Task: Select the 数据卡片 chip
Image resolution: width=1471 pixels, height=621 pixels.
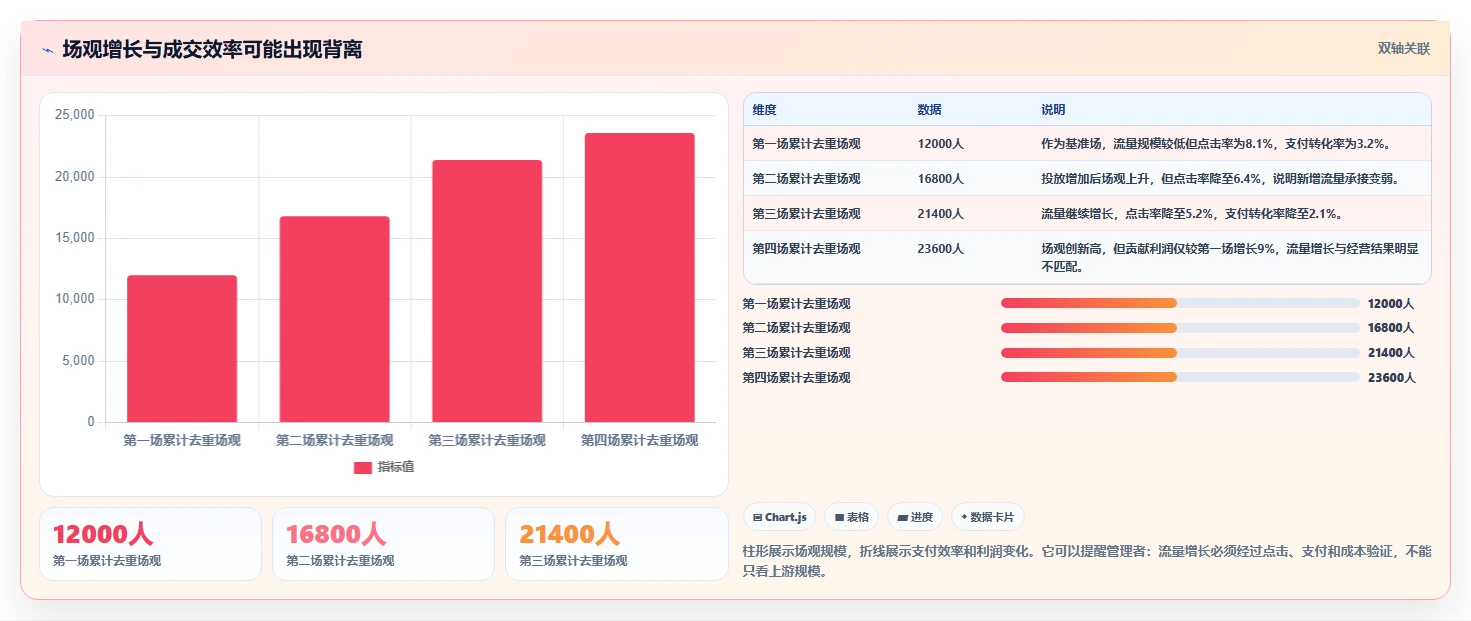Action: (988, 517)
